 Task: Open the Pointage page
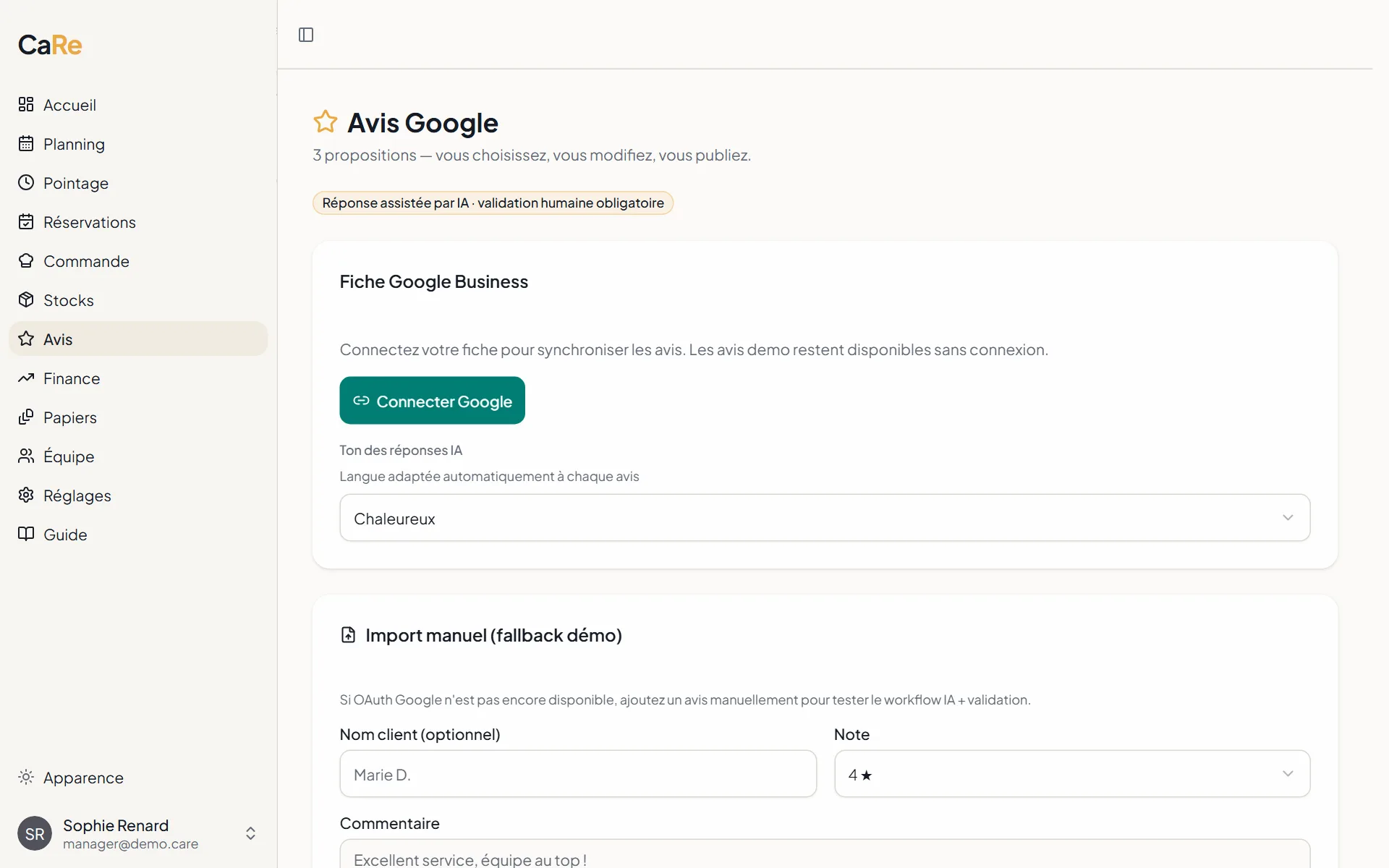click(138, 182)
